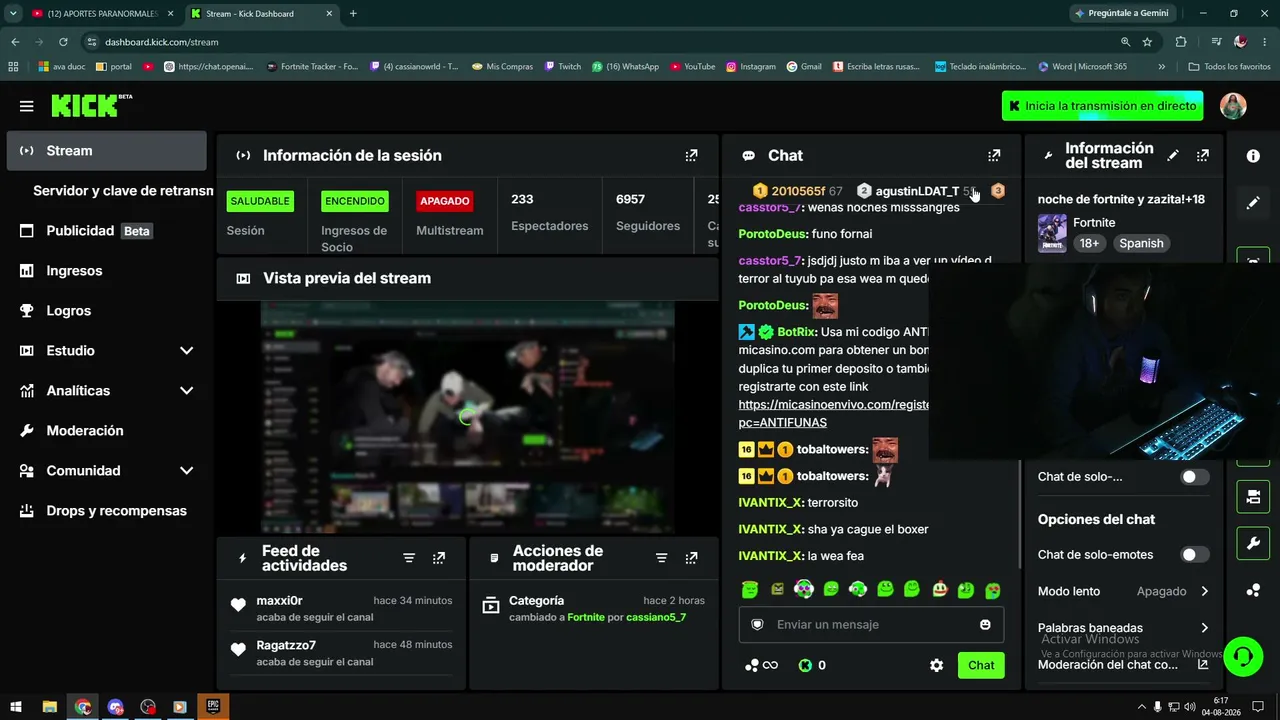
Task: Open the Twitch bookmark
Action: 563,67
